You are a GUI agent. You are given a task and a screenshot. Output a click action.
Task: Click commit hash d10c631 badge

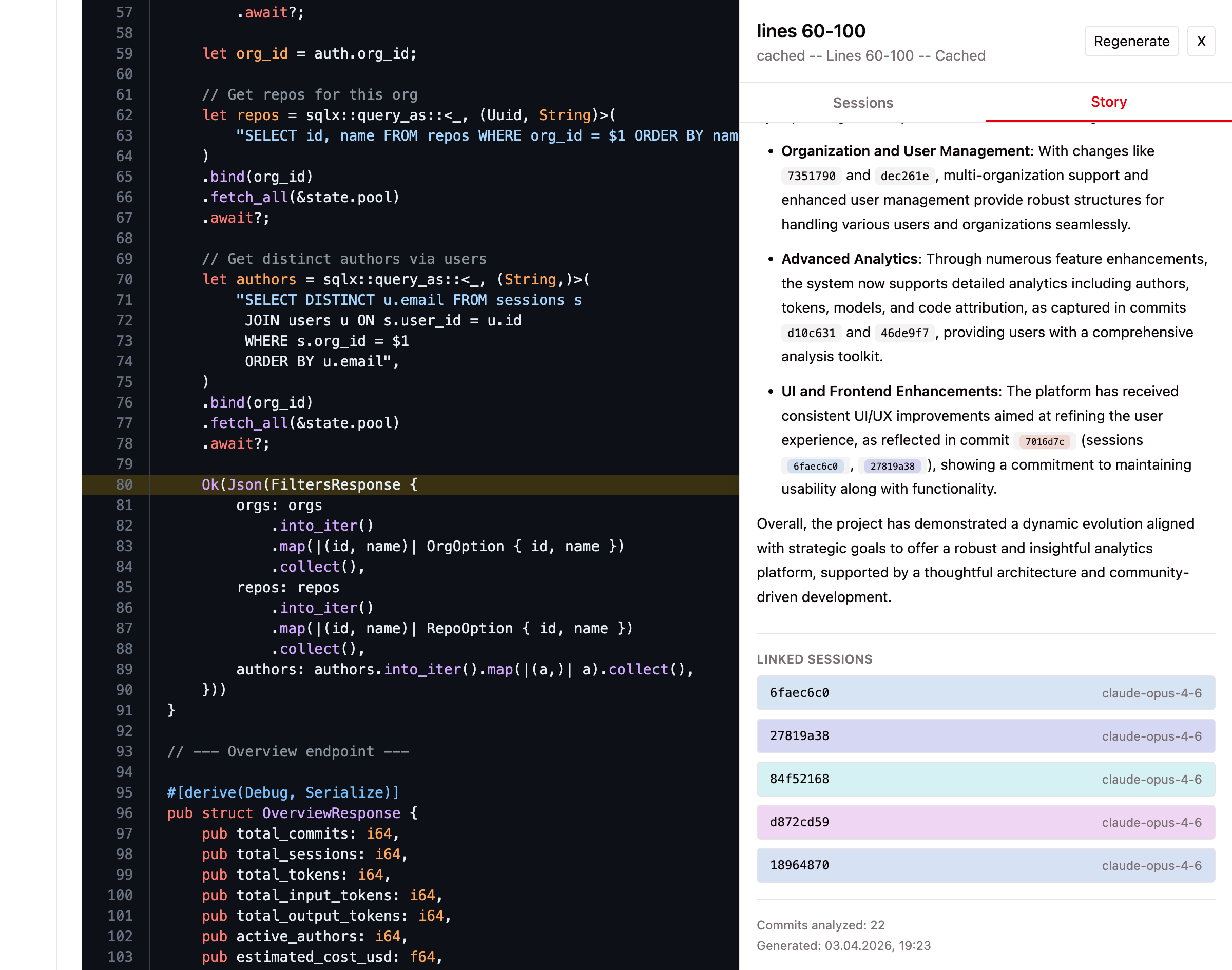pos(811,333)
